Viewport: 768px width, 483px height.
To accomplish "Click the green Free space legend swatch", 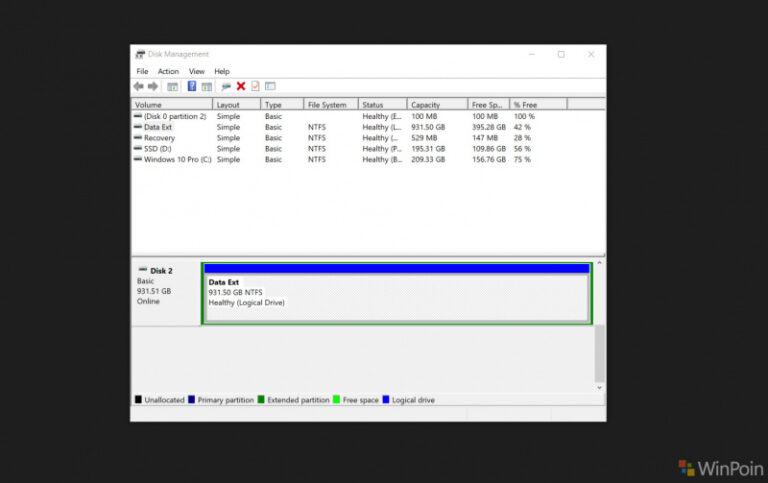I will pyautogui.click(x=336, y=400).
